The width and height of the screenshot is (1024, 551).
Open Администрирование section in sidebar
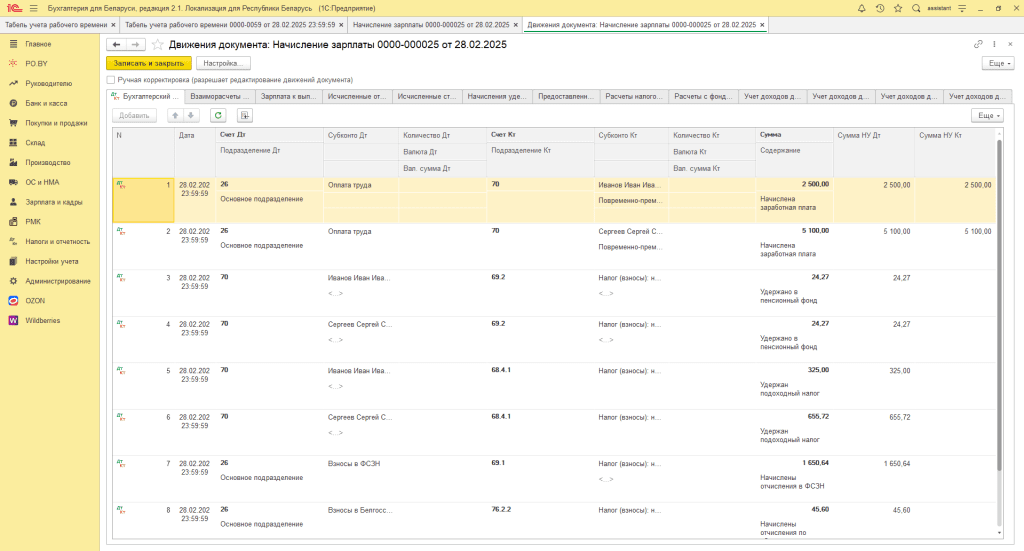pos(57,281)
